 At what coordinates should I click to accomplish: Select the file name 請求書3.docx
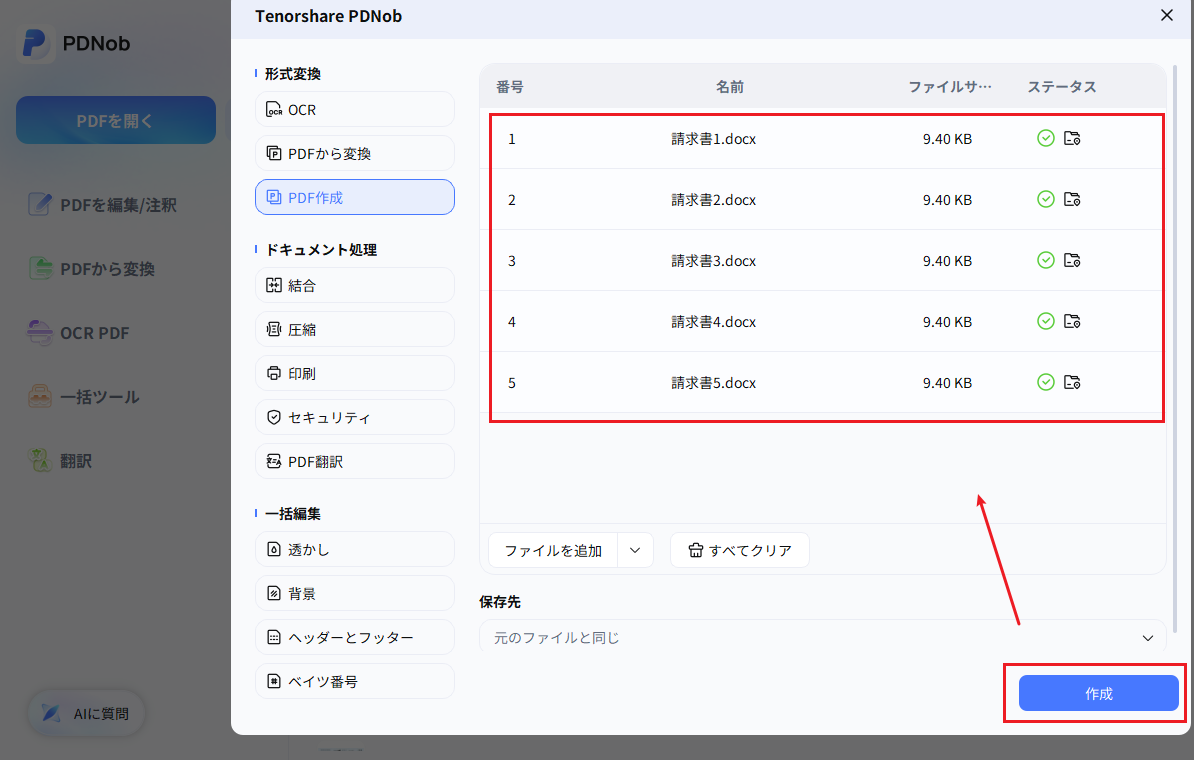tap(714, 261)
